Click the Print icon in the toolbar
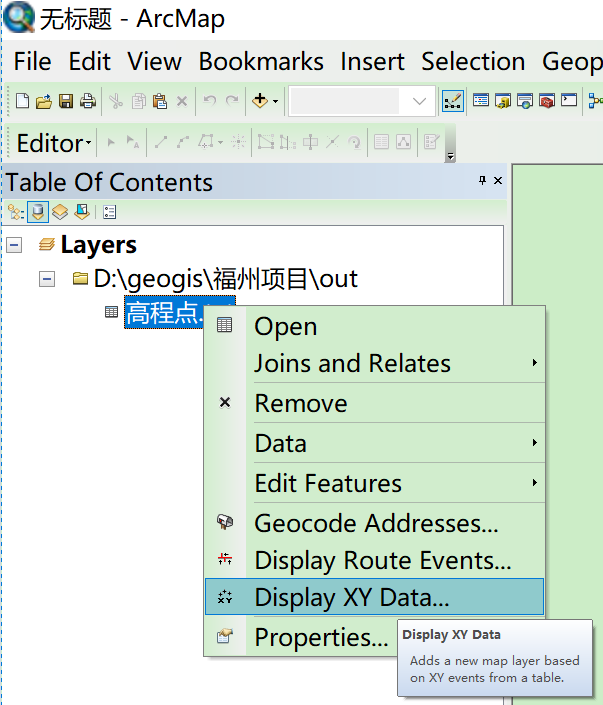This screenshot has height=705, width=603. [x=88, y=101]
